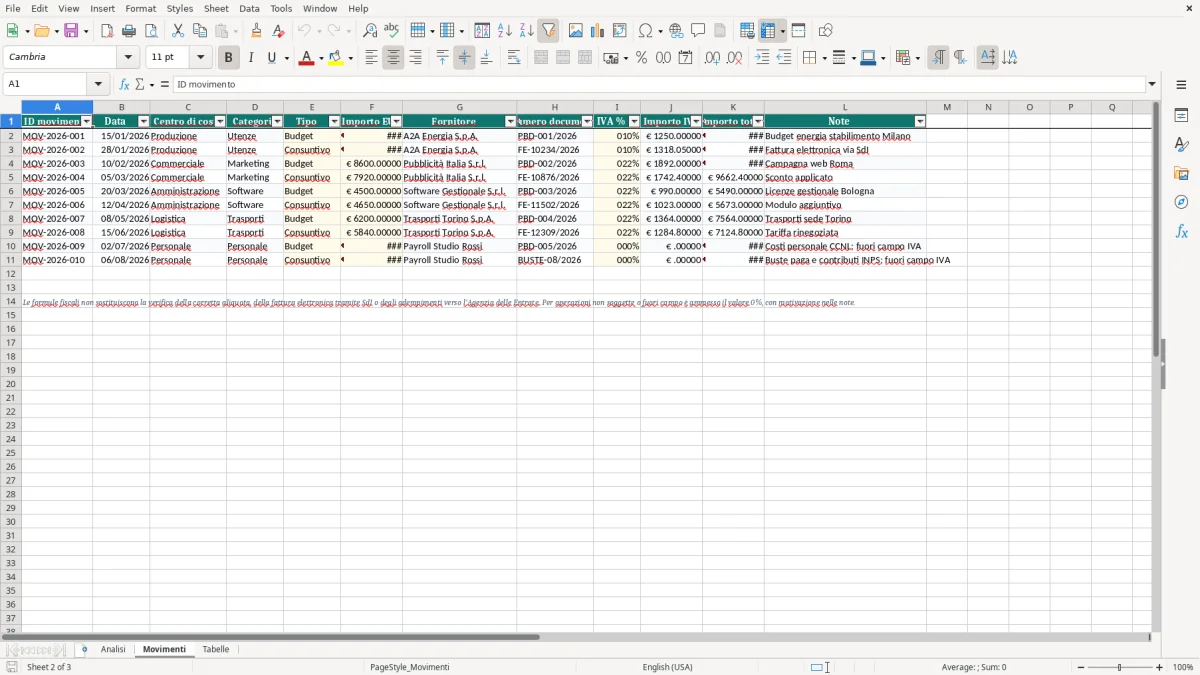This screenshot has width=1200, height=675.
Task: Adjust the zoom slider in the status bar
Action: tap(1120, 667)
